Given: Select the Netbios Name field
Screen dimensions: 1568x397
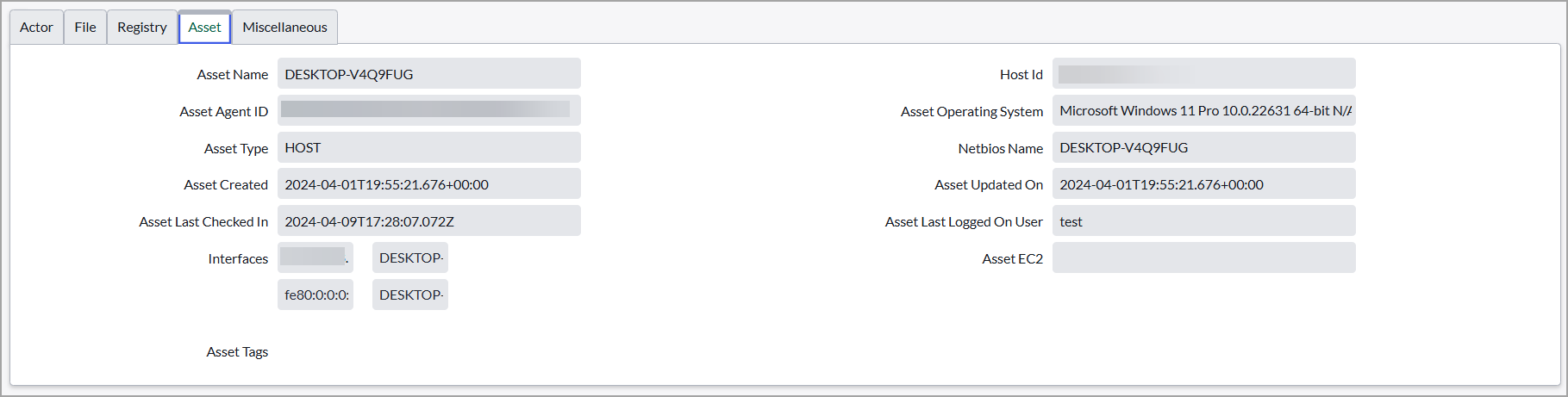Looking at the screenshot, I should click(x=1203, y=148).
